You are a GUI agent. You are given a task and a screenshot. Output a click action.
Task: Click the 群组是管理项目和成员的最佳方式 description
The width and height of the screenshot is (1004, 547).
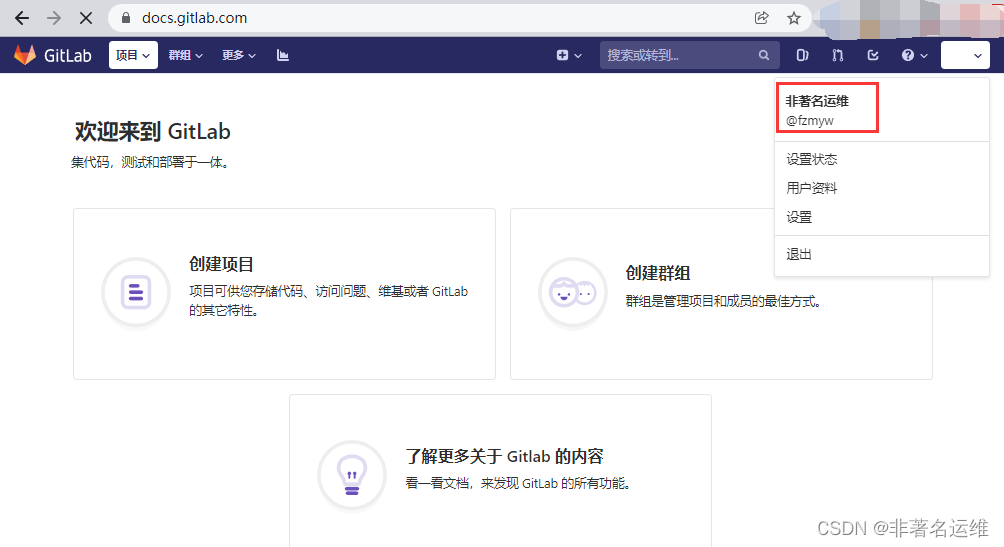click(x=723, y=301)
